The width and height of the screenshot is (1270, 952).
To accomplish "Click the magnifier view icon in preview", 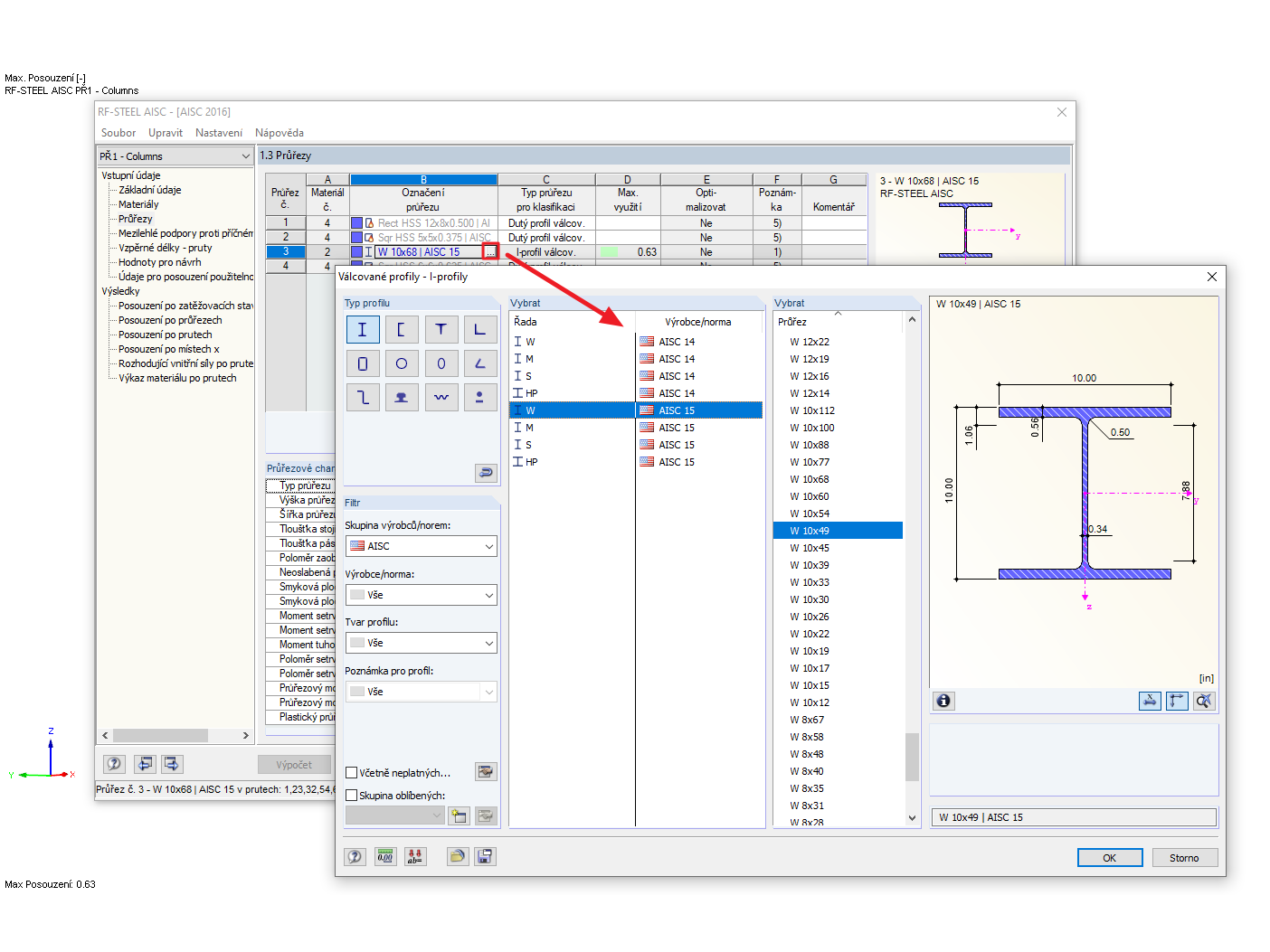I will 1204,701.
